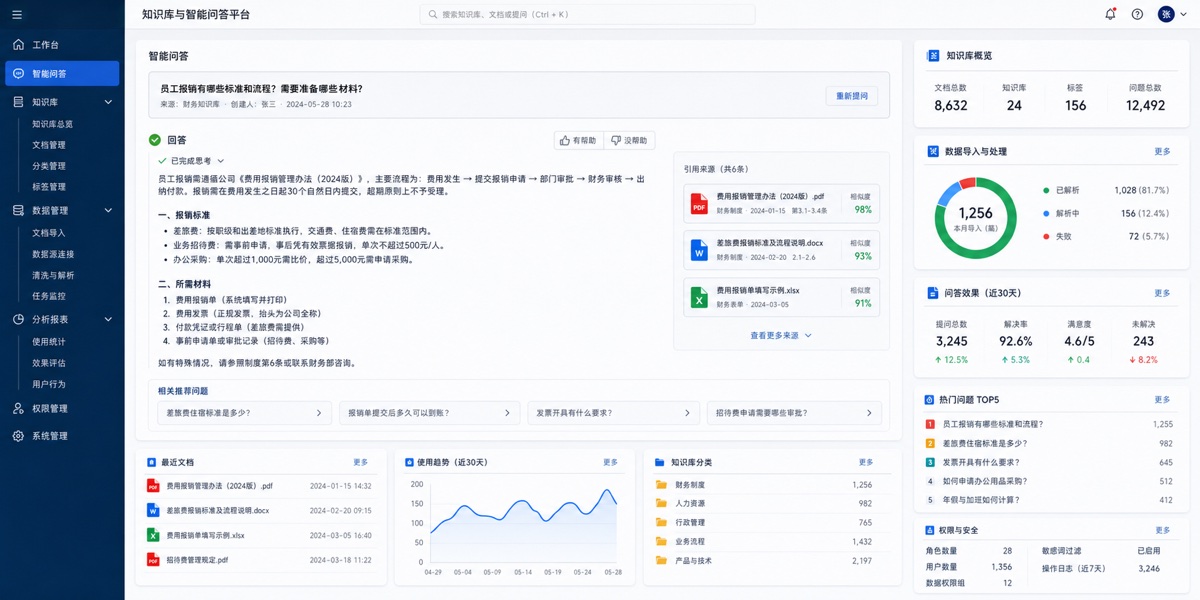Image resolution: width=1200 pixels, height=600 pixels.
Task: Click the 财务制度 folder icon
Action: click(x=661, y=485)
